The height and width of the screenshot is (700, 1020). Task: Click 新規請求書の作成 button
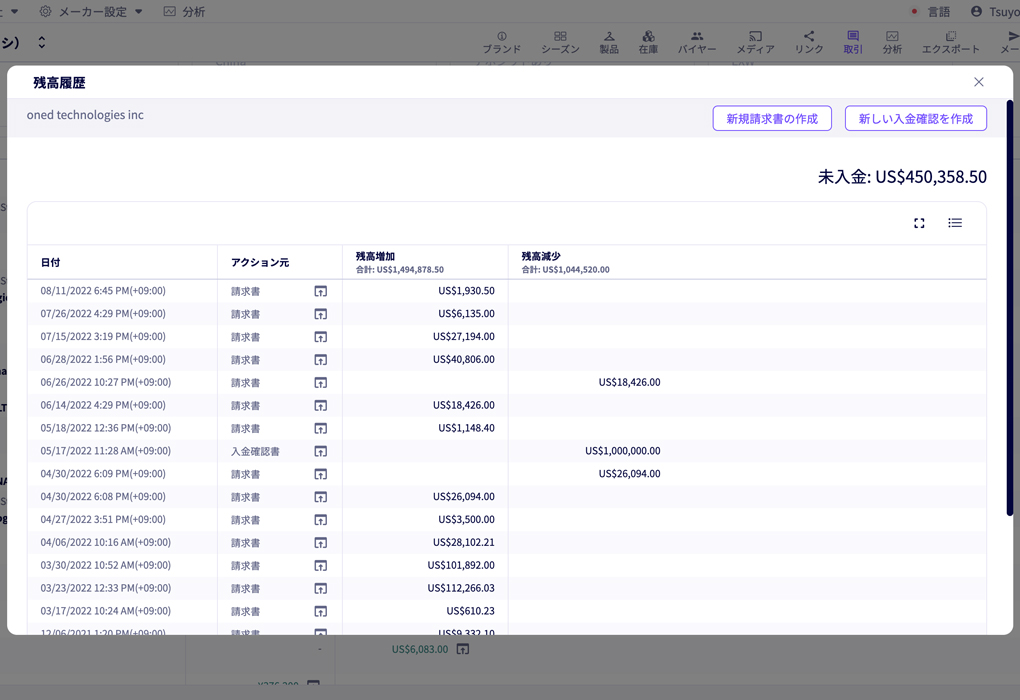coord(772,118)
